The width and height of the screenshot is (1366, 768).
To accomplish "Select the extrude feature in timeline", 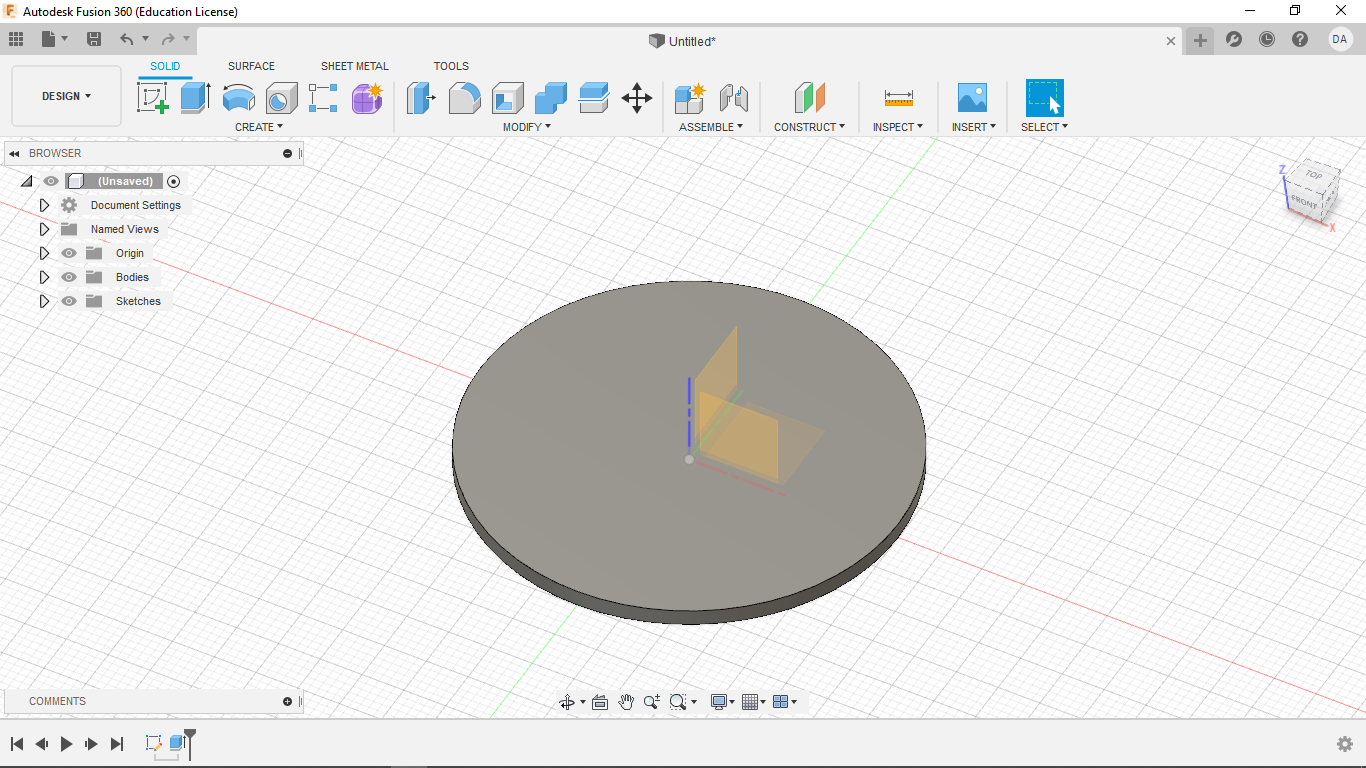I will click(177, 743).
